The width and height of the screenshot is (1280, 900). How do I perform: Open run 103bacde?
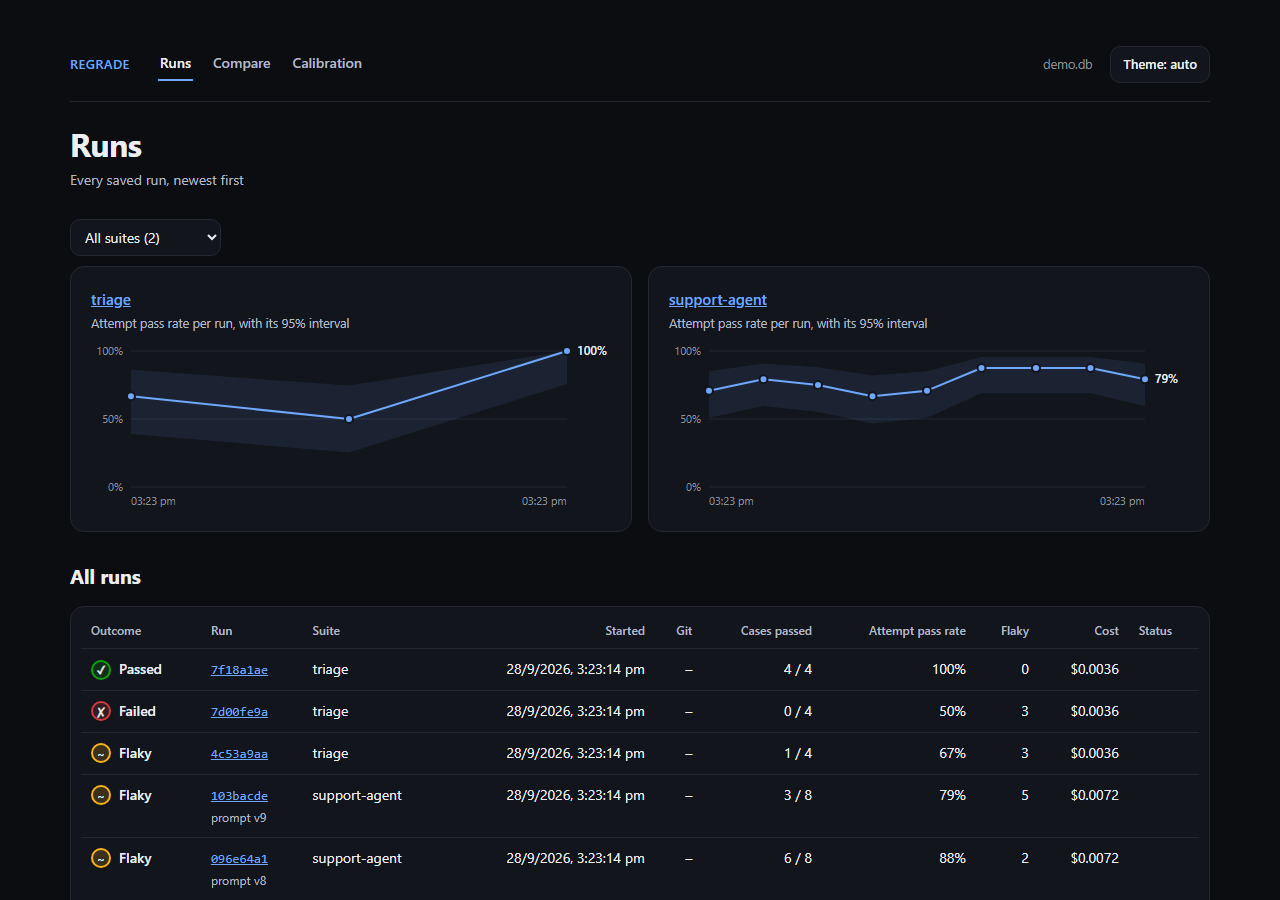click(x=239, y=796)
